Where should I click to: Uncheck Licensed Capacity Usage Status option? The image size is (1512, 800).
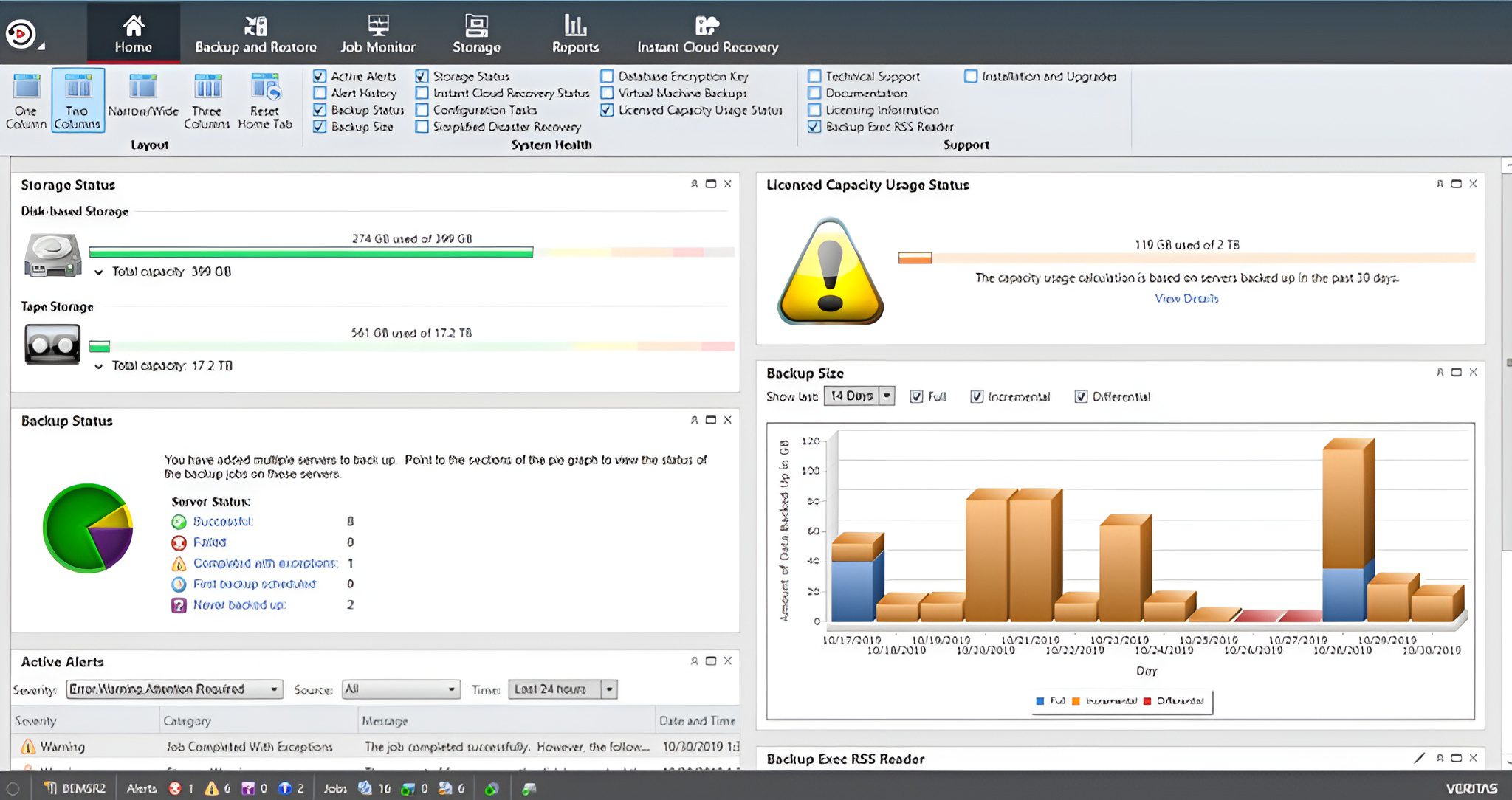pyautogui.click(x=607, y=110)
